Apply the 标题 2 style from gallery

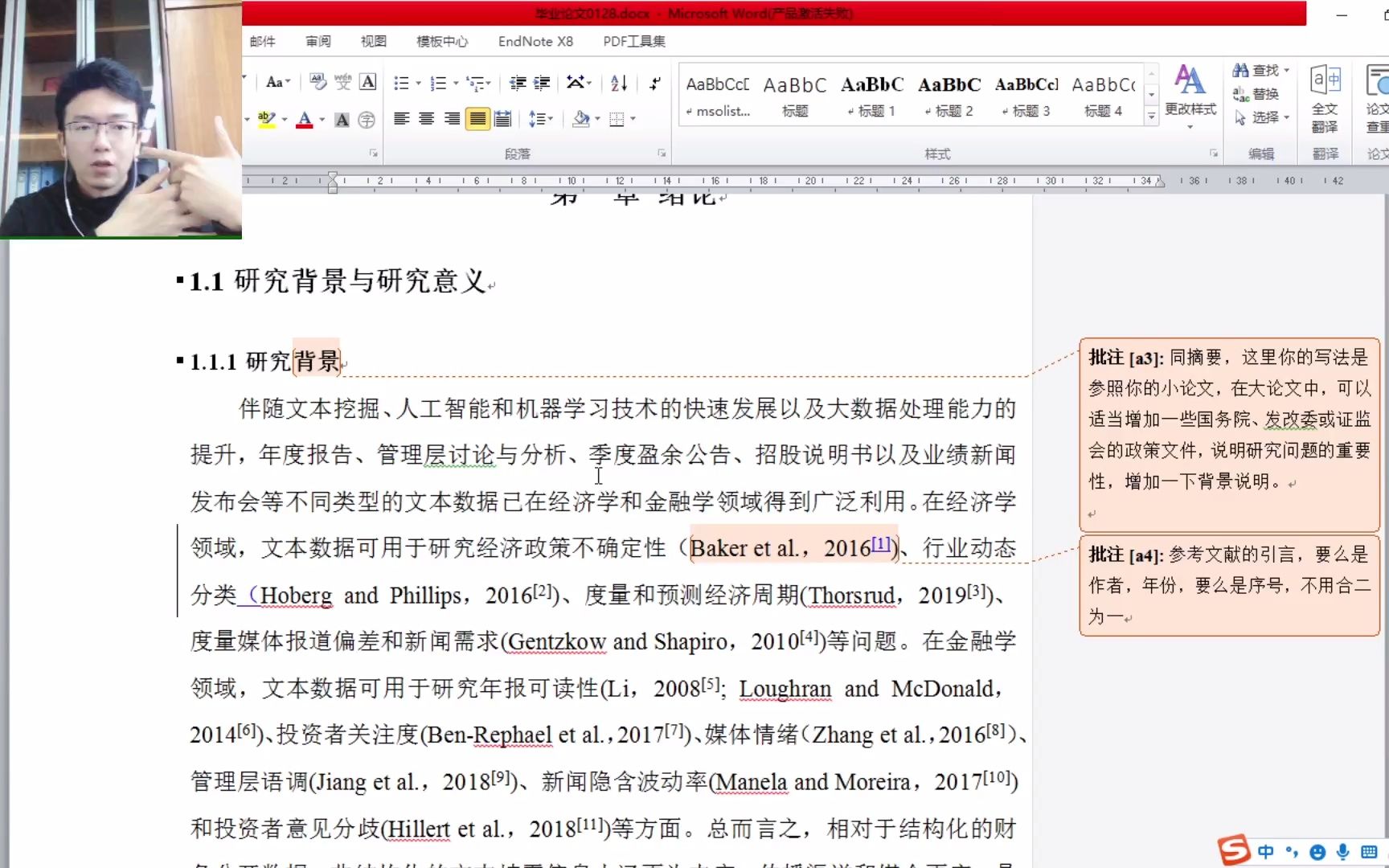tap(949, 95)
